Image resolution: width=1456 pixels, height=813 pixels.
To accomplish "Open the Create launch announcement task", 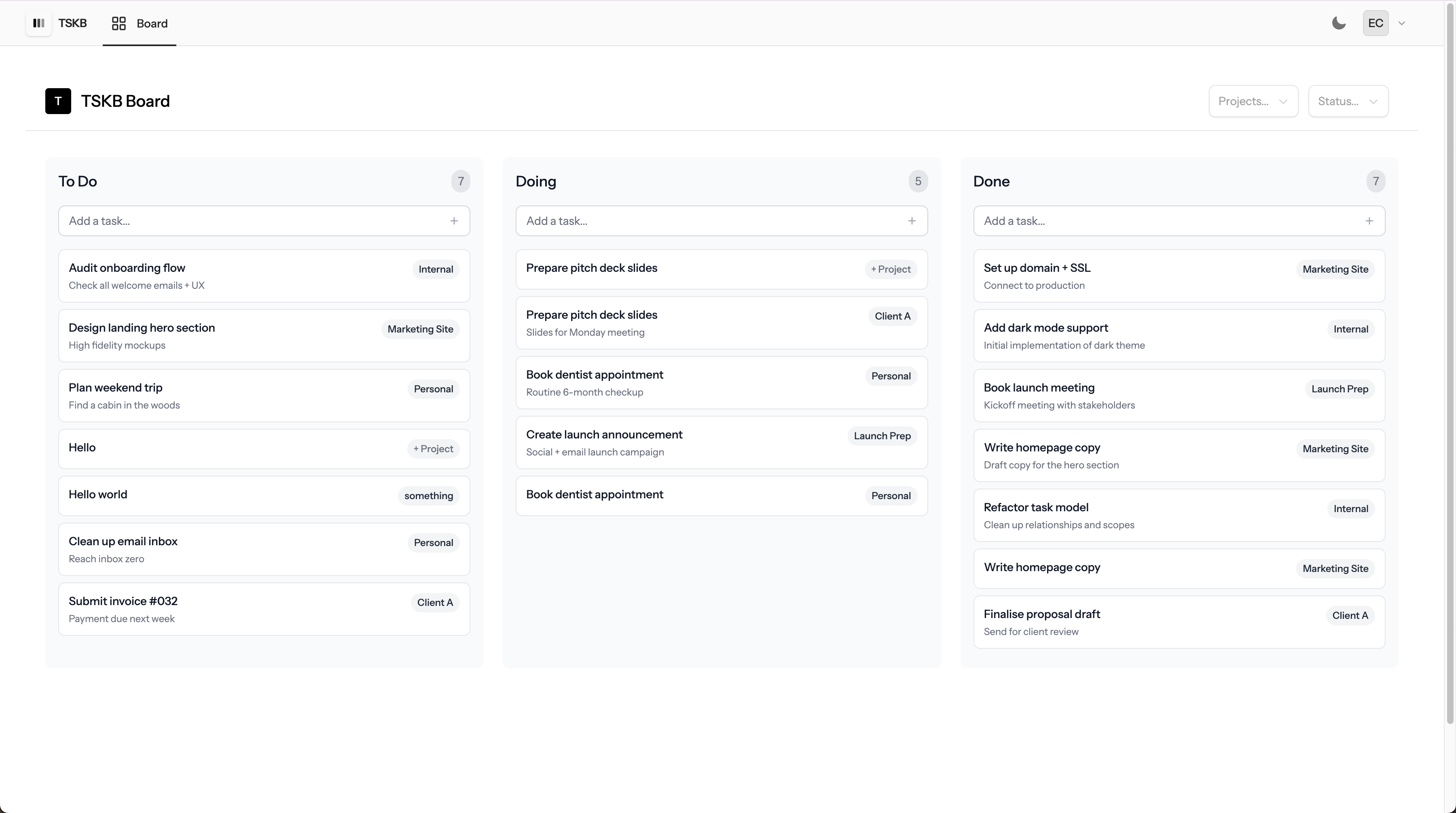I will click(x=721, y=442).
